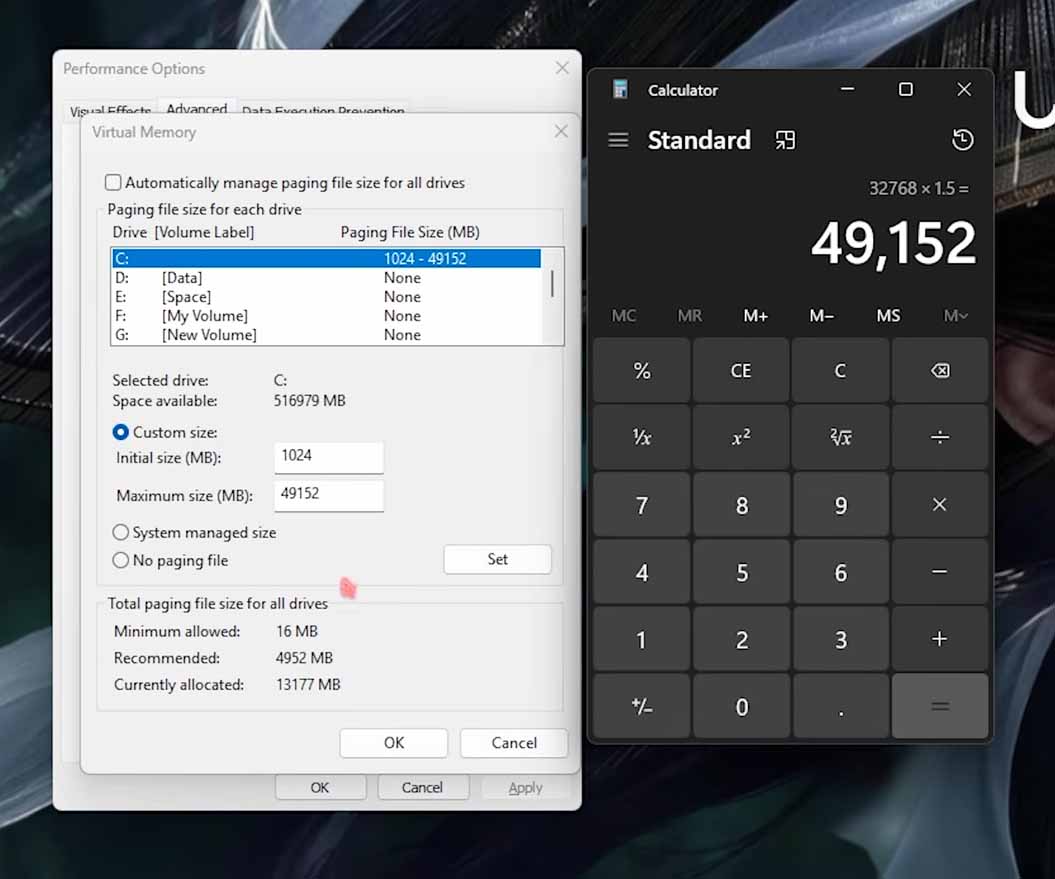Click the percent key on Calculator
The image size is (1055, 879).
(642, 370)
